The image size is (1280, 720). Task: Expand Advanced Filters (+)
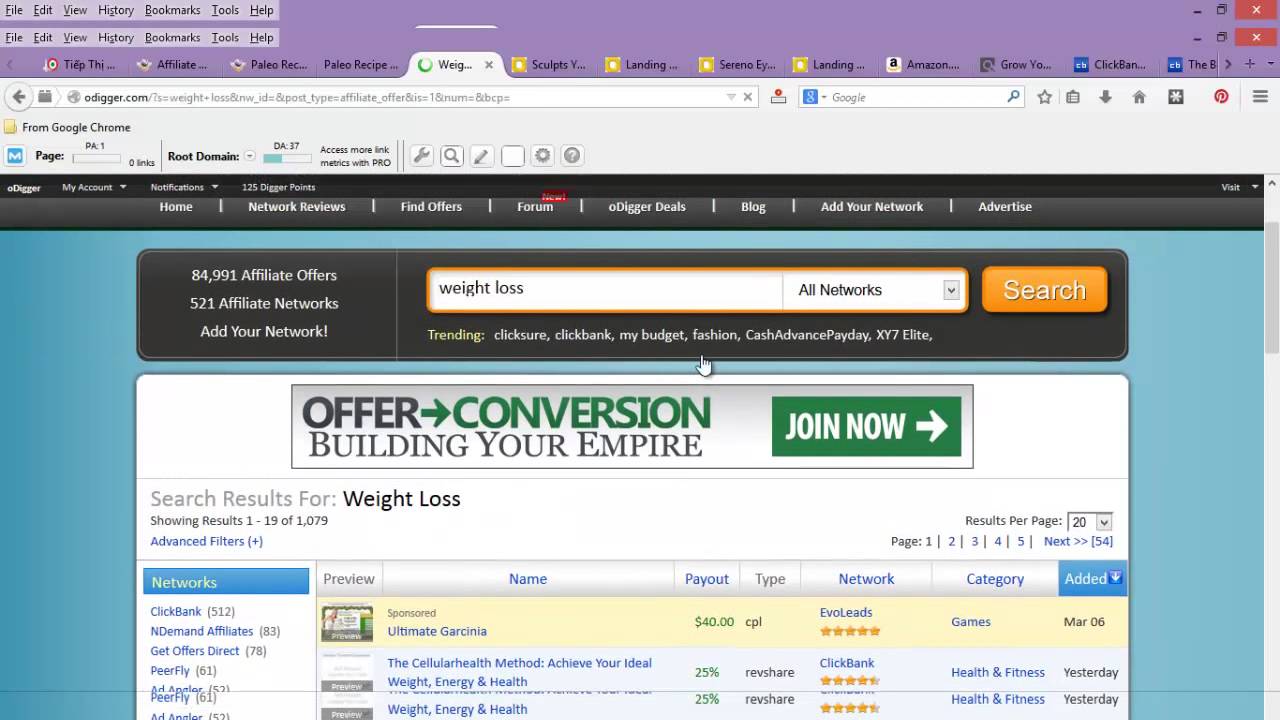tap(206, 541)
